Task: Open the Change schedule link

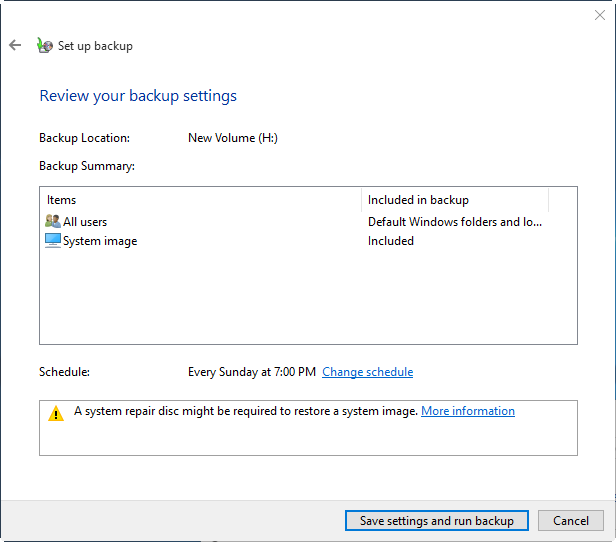Action: [x=367, y=372]
